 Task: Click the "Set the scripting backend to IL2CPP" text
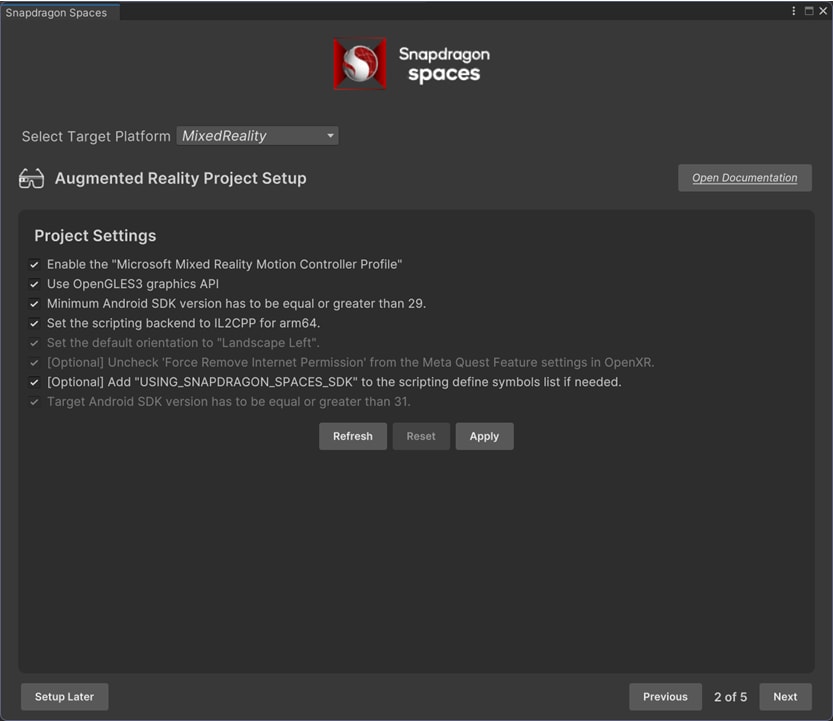coord(183,323)
